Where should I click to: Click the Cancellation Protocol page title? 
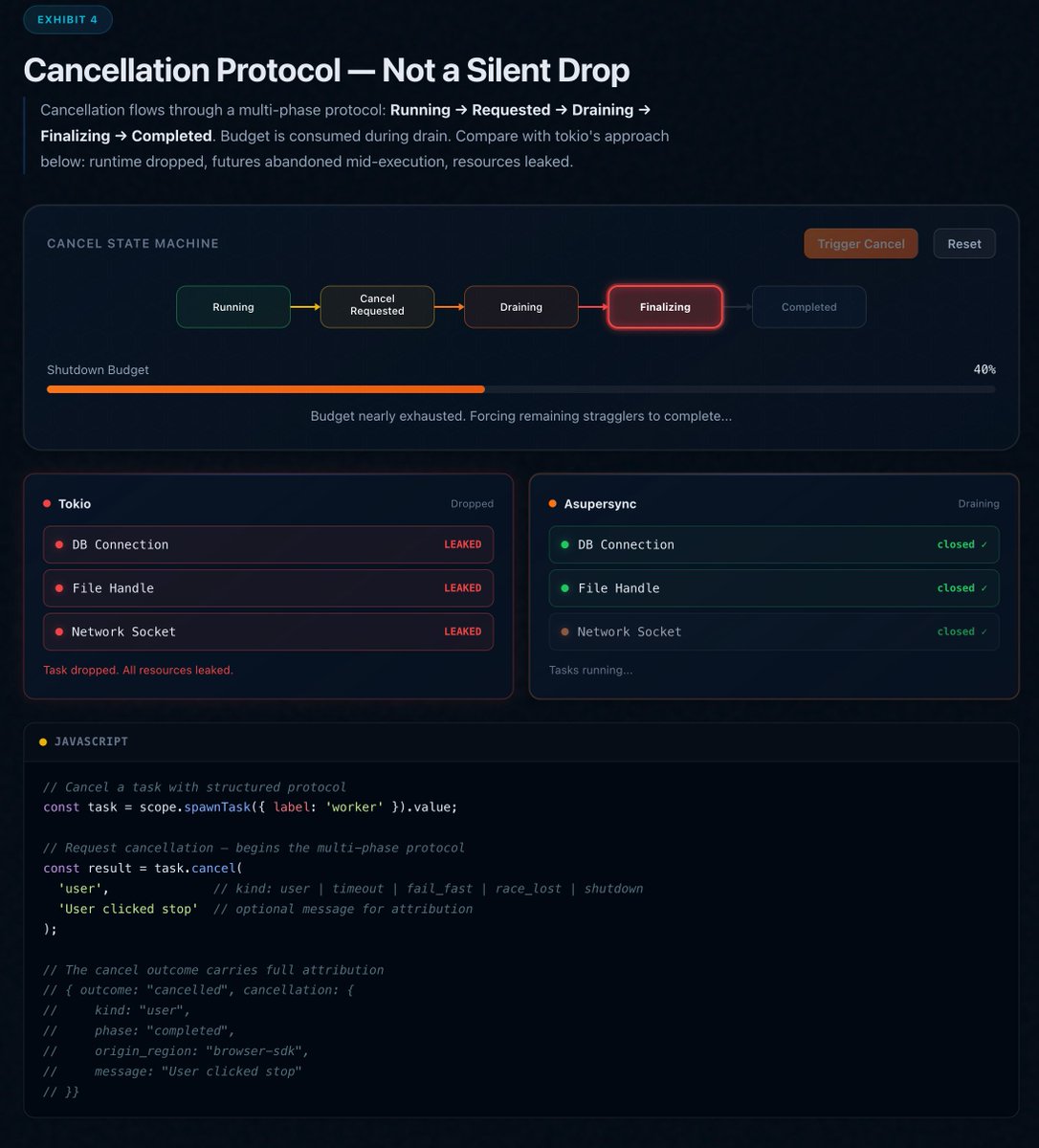coord(326,70)
